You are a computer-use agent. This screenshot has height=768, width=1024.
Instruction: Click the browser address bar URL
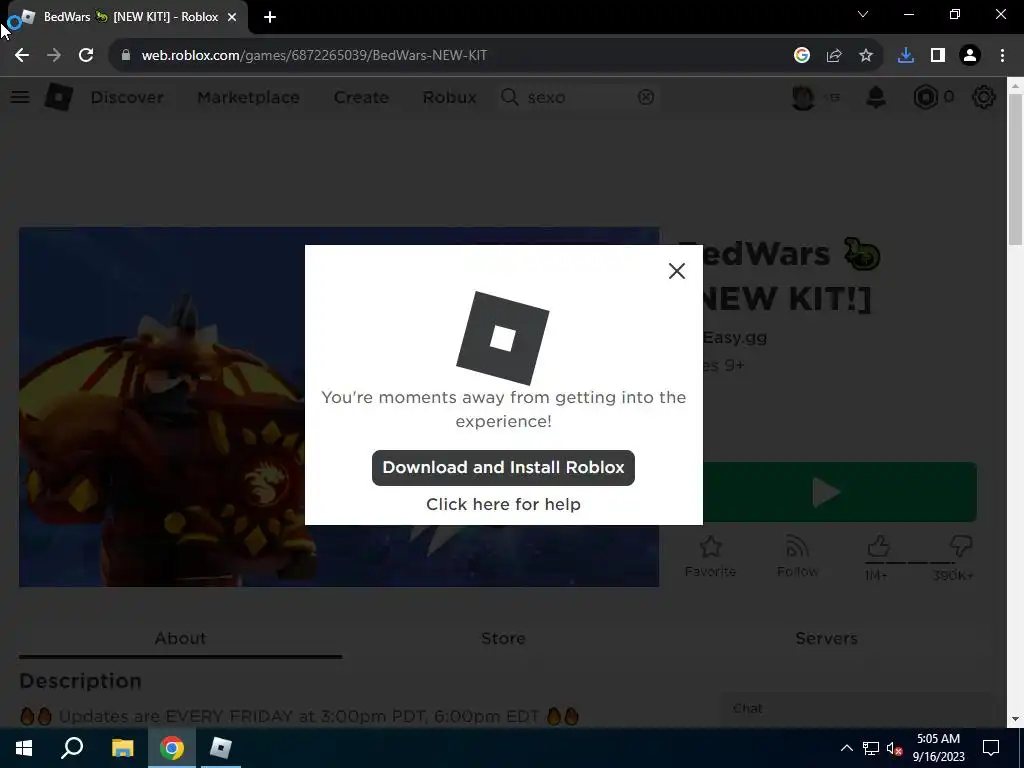tap(314, 56)
